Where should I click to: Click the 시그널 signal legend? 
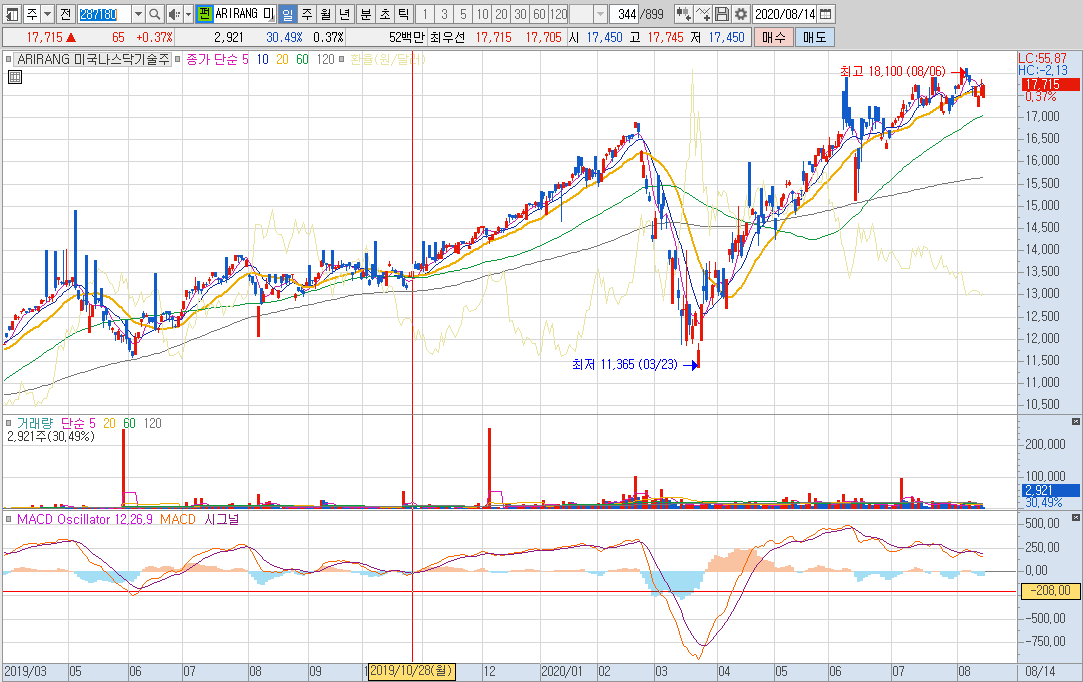point(221,520)
